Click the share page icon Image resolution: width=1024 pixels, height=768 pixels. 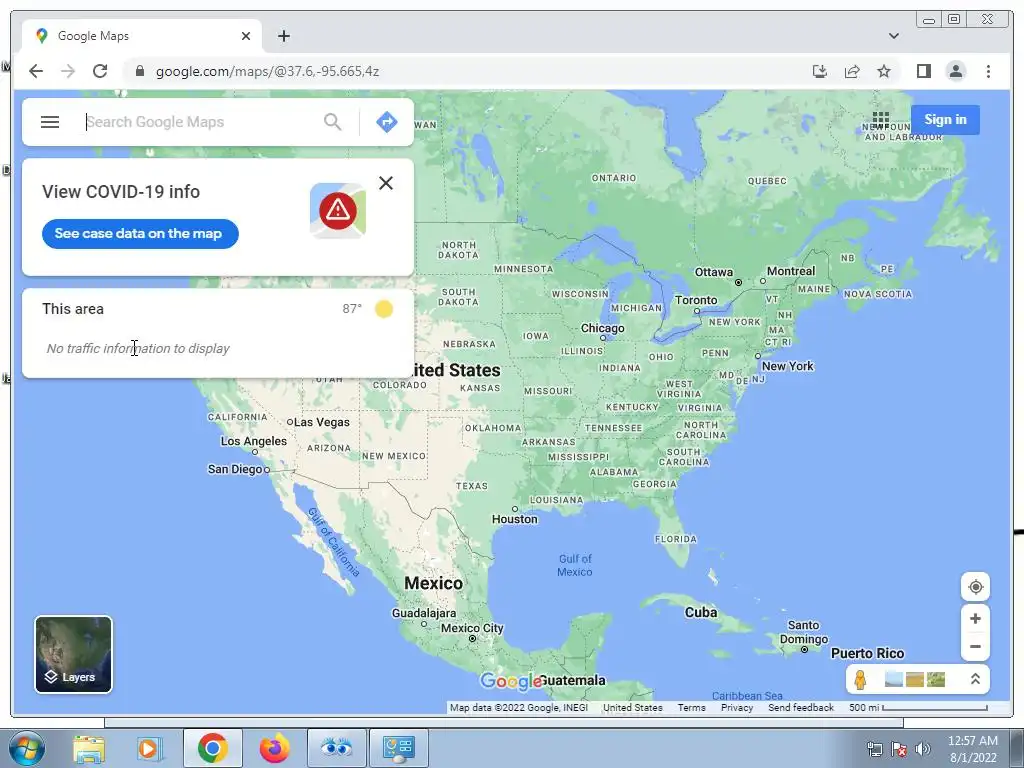tap(852, 71)
